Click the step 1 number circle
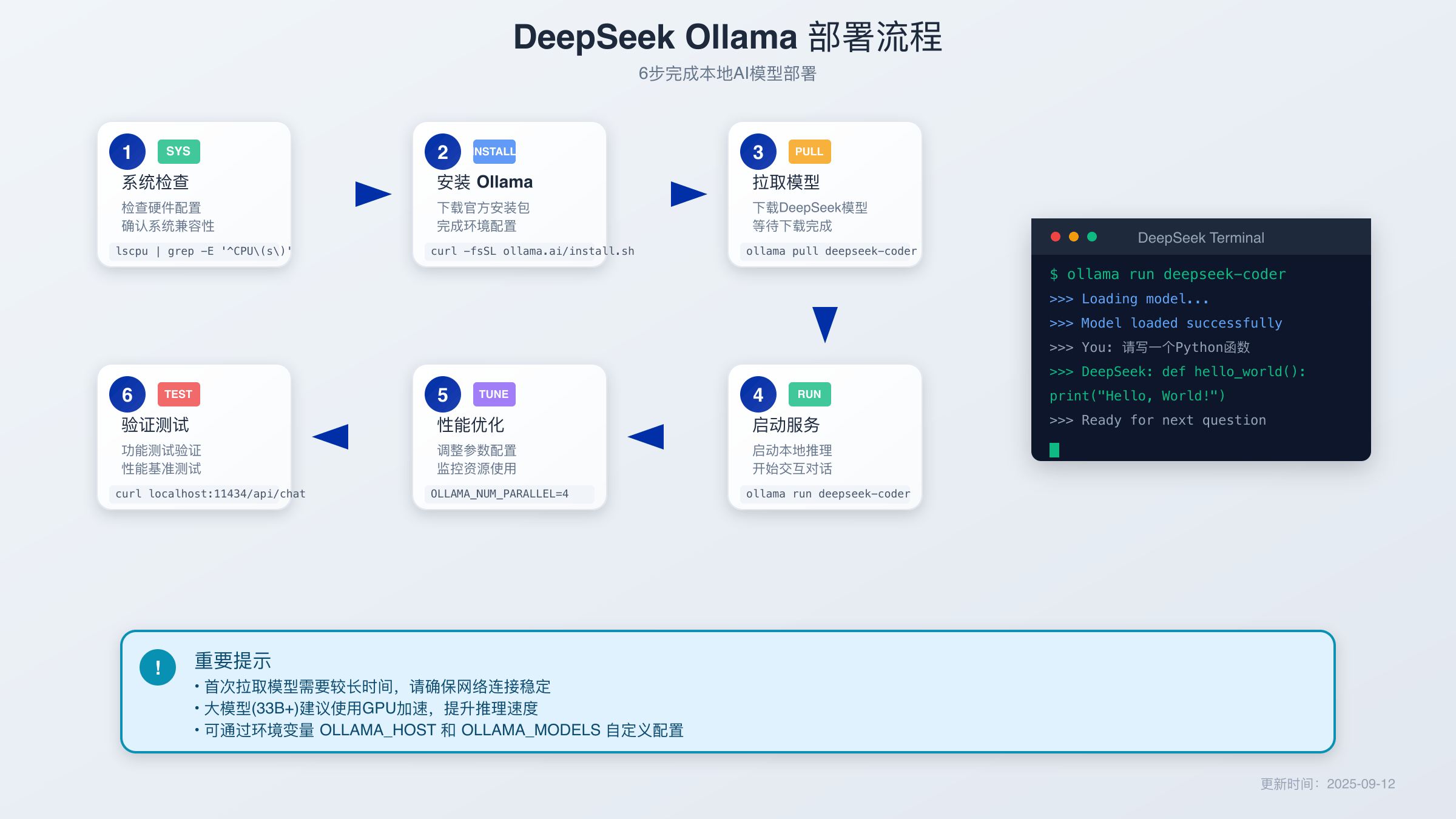The image size is (1456, 819). (x=127, y=152)
